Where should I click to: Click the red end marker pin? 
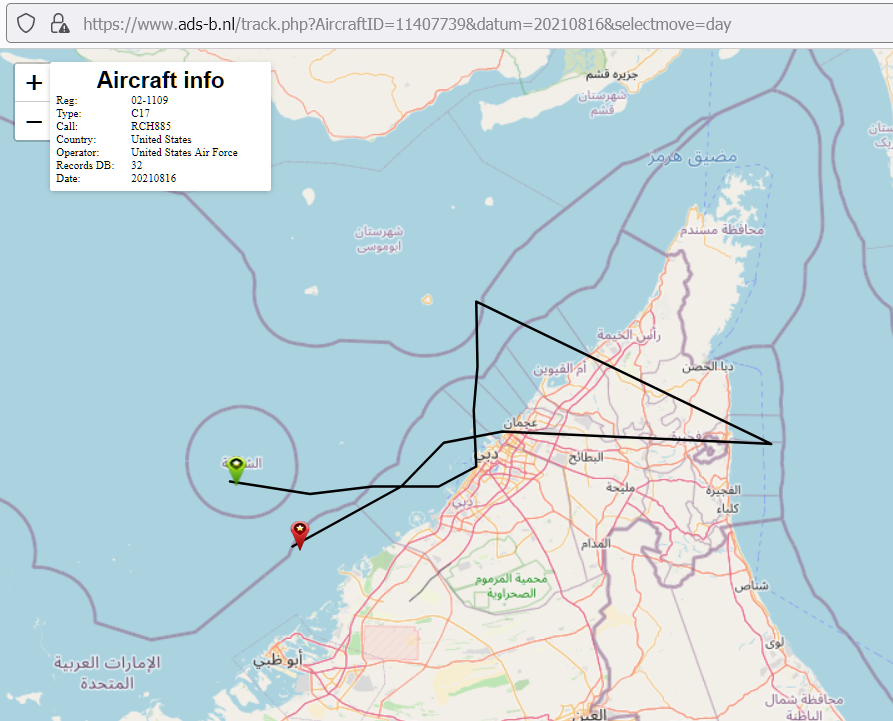pyautogui.click(x=300, y=535)
